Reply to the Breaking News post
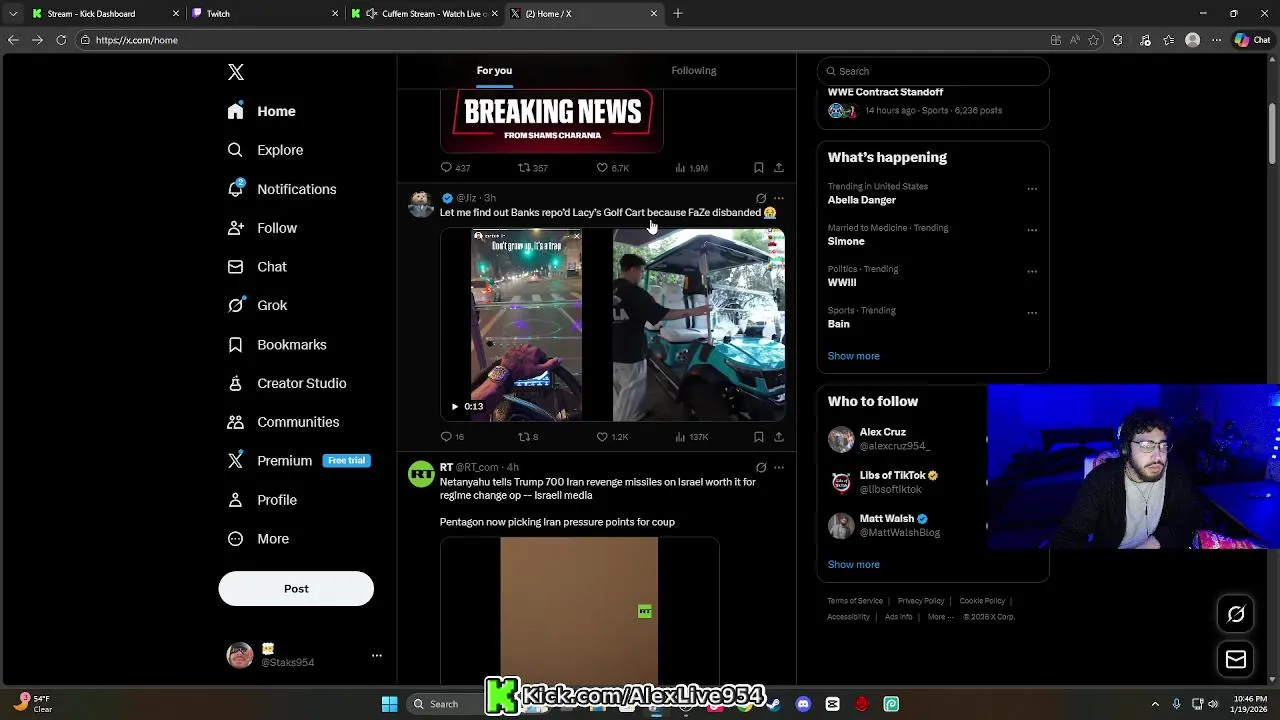Screen dimensions: 1280x720 [455, 168]
